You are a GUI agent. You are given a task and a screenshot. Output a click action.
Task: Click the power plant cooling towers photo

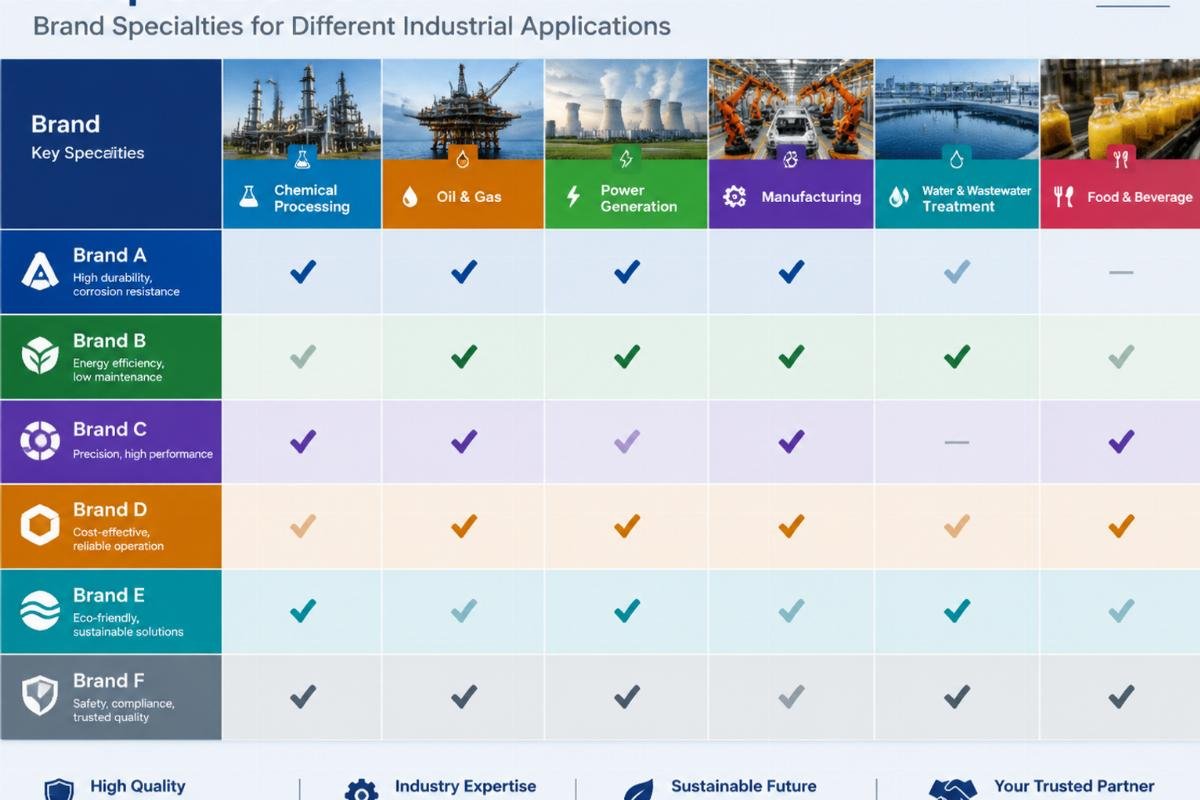click(x=626, y=108)
